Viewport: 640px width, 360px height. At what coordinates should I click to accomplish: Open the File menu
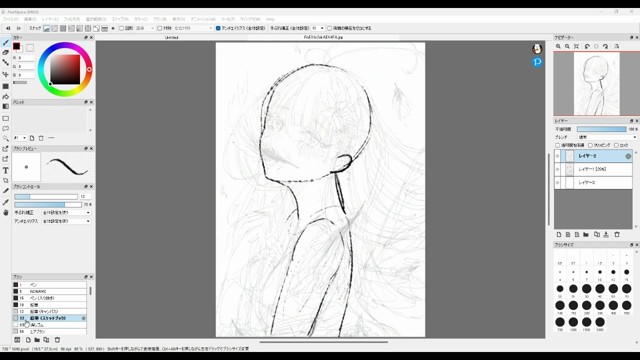click(x=11, y=19)
